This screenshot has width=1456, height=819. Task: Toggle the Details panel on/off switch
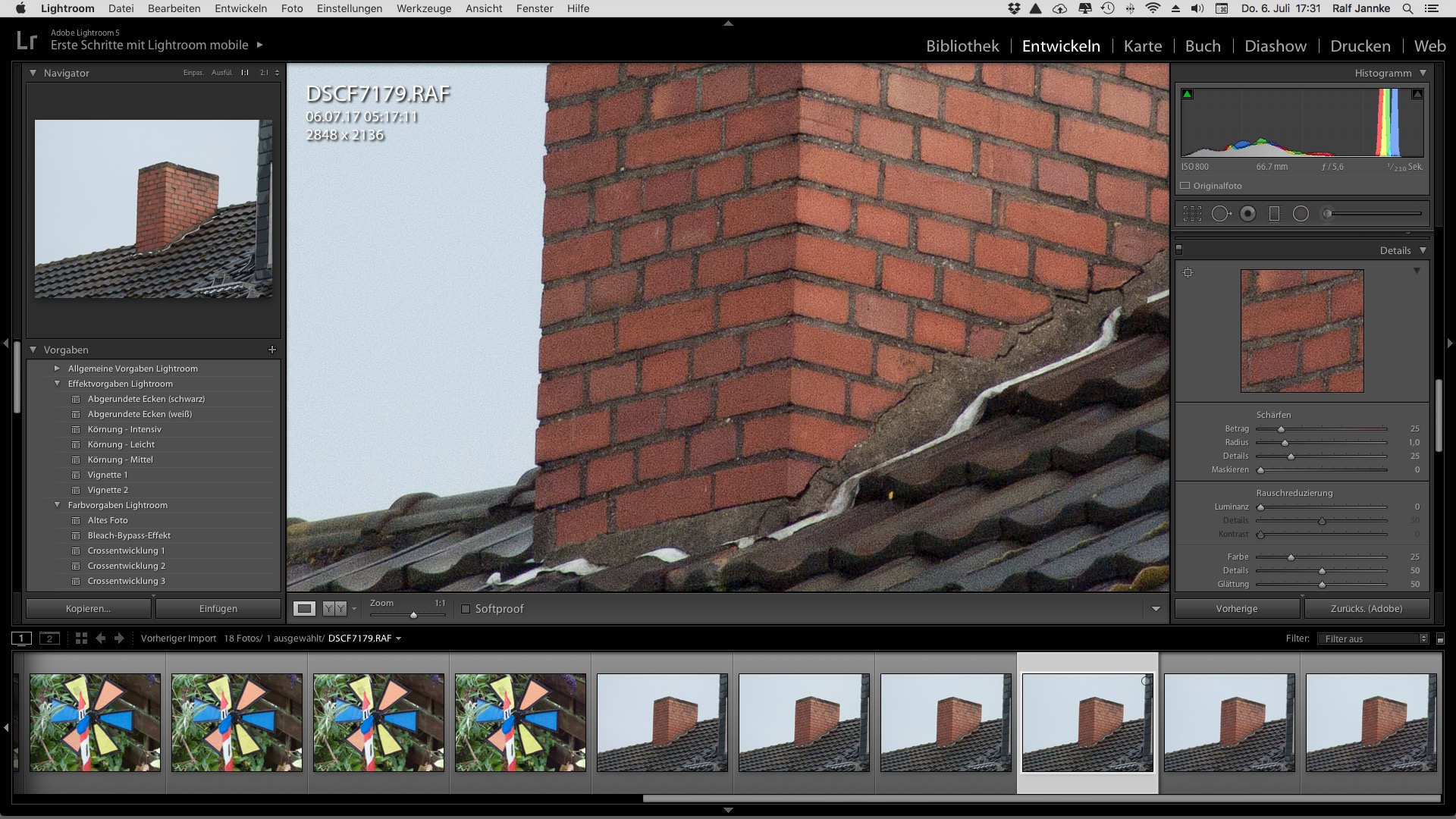click(x=1178, y=250)
